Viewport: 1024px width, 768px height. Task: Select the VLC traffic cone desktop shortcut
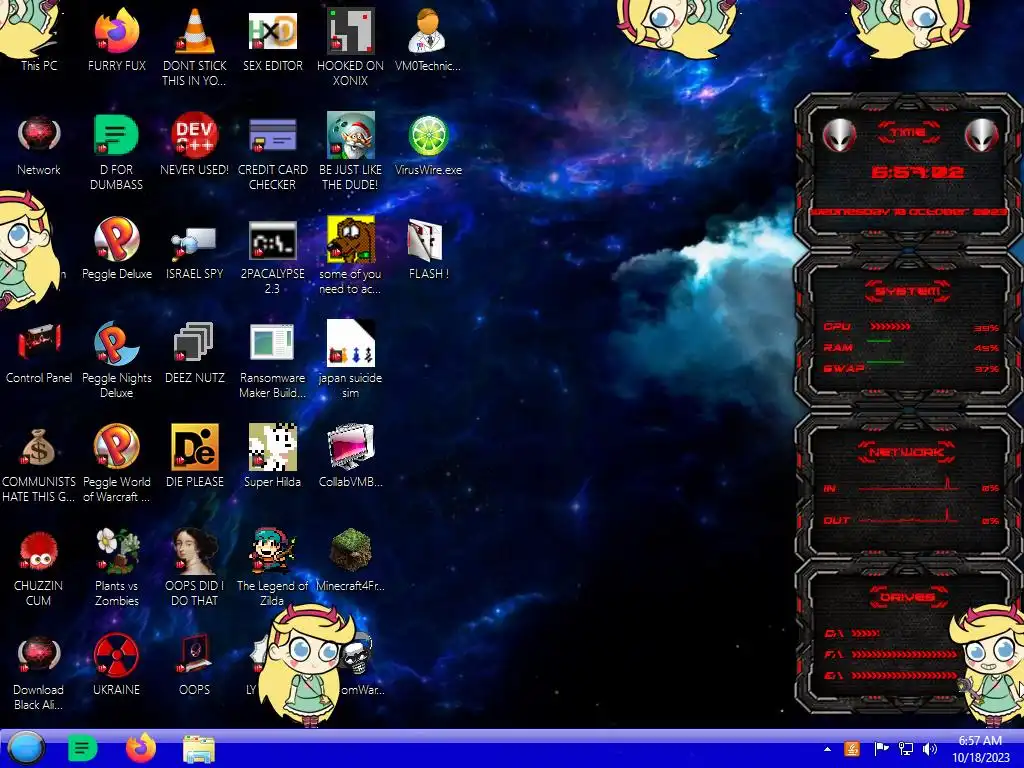[x=194, y=46]
